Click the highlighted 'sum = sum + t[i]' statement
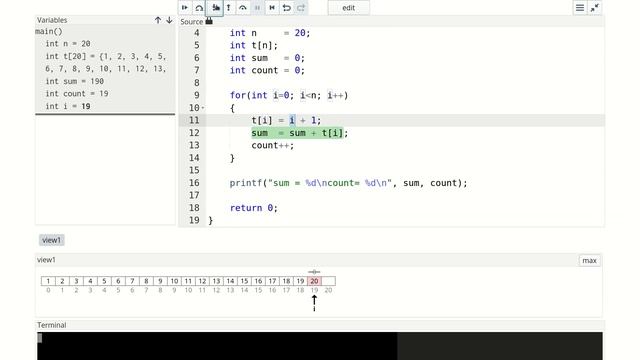The height and width of the screenshot is (360, 640). (297, 133)
